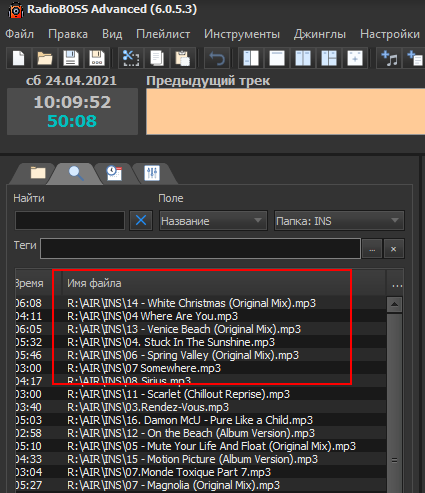Screen dimensions: 425x493
Task: Click the date сб 24.04.2021
Action: coord(71,81)
